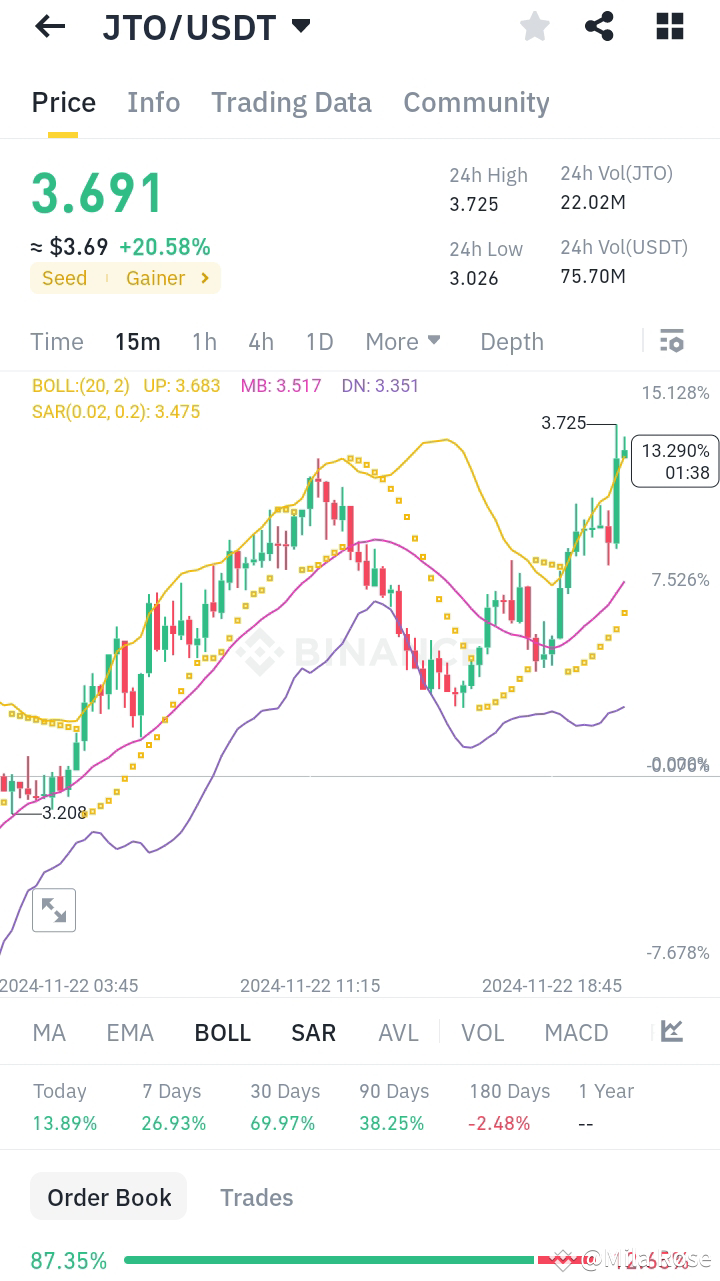This screenshot has height=1281, width=720.
Task: Open chart settings icon beside Depth
Action: click(x=671, y=341)
